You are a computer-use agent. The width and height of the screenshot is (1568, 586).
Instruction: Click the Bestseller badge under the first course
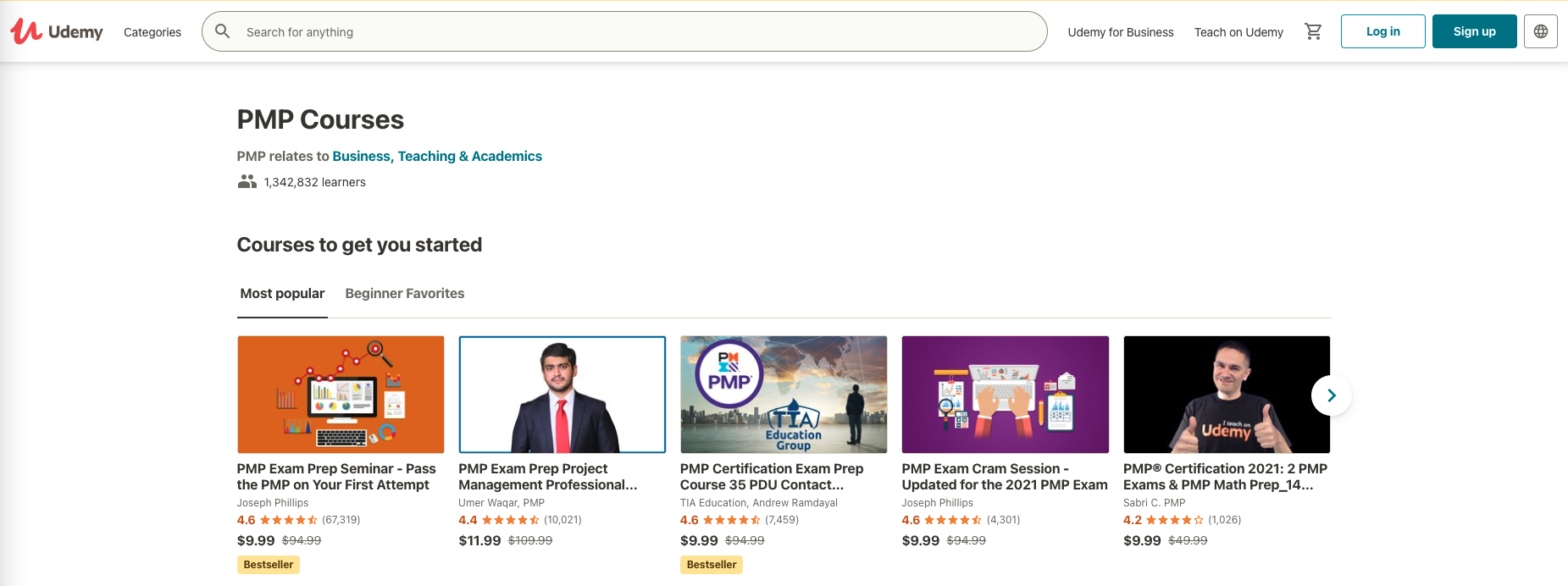(x=268, y=564)
